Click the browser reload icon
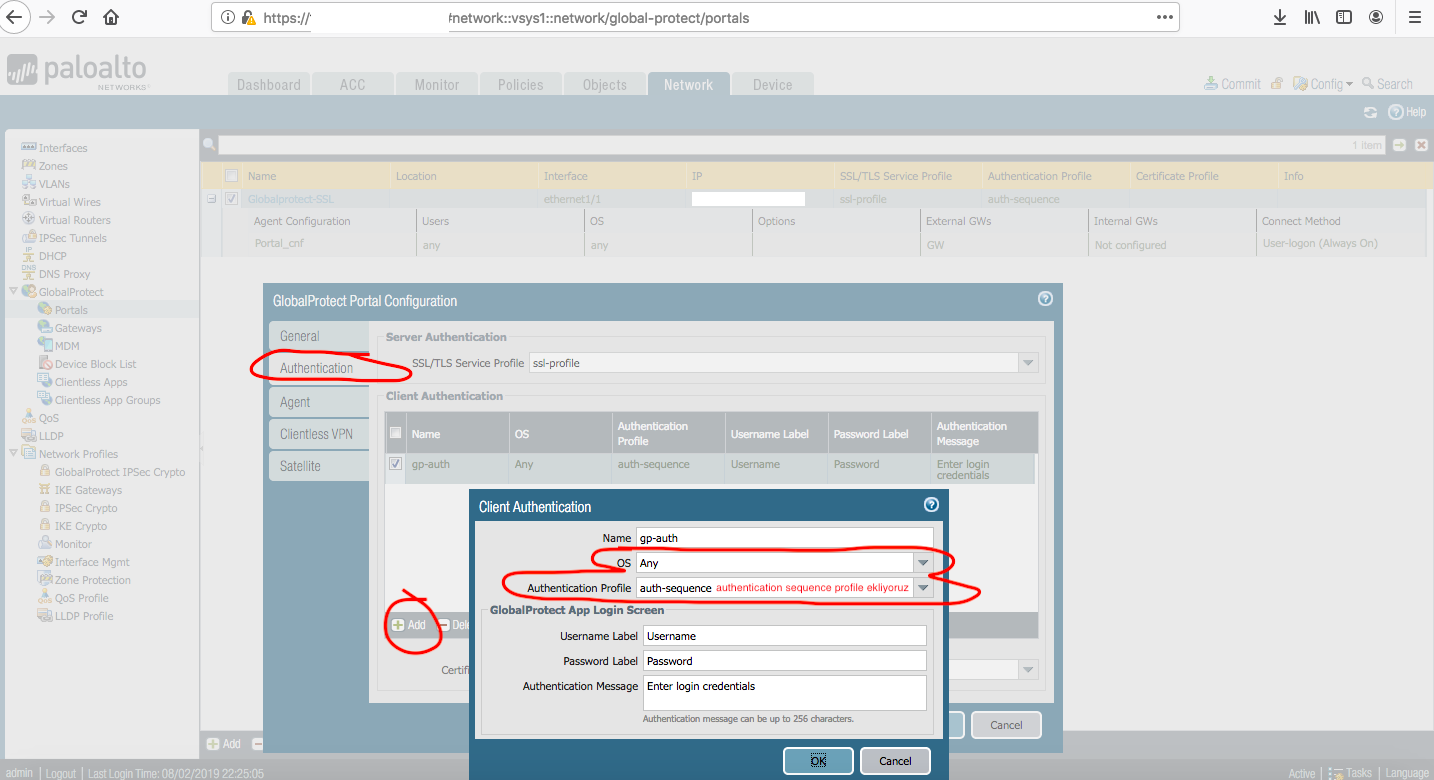This screenshot has width=1434, height=780. coord(79,18)
